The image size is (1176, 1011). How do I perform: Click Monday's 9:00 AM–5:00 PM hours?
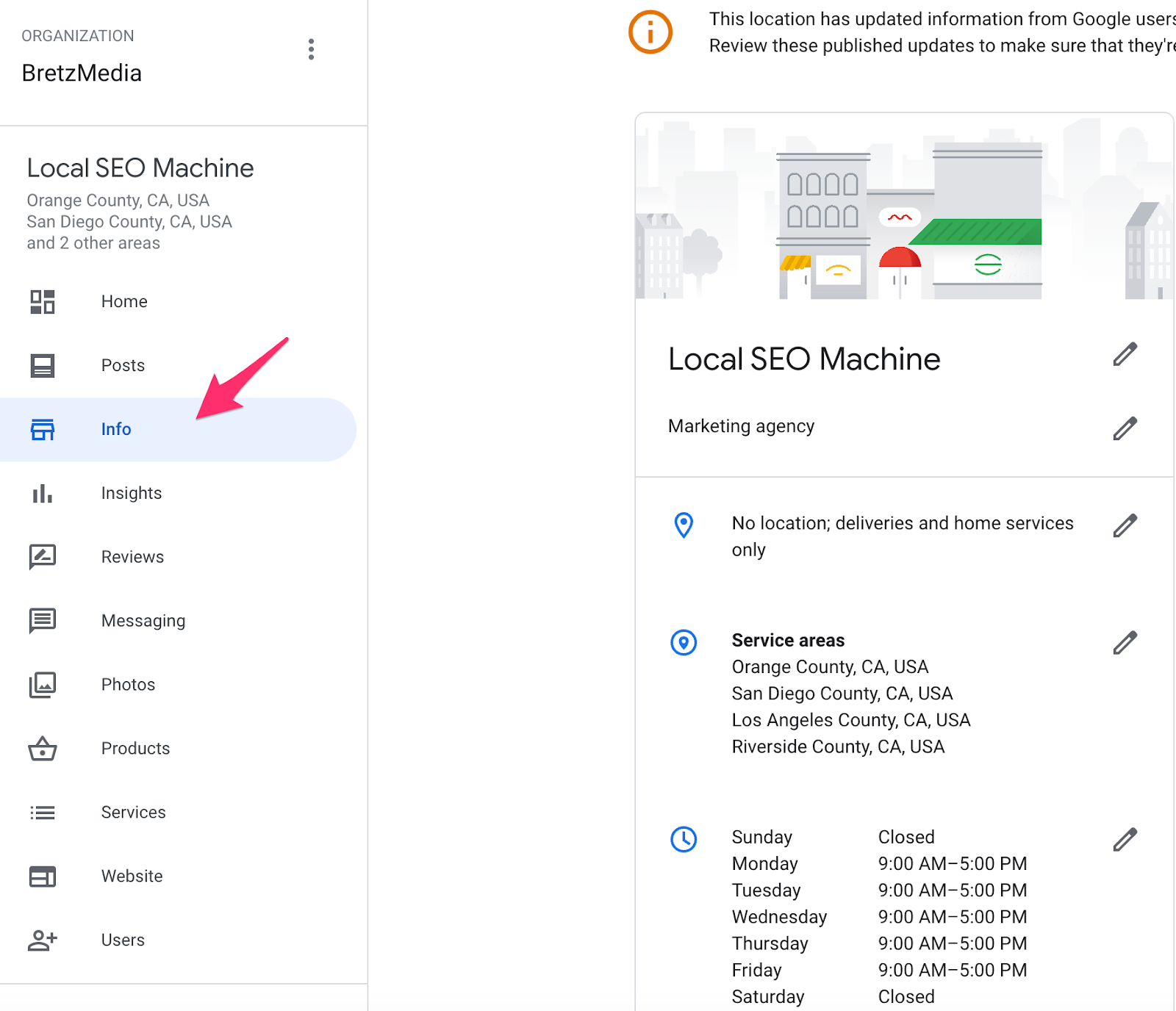click(x=953, y=864)
